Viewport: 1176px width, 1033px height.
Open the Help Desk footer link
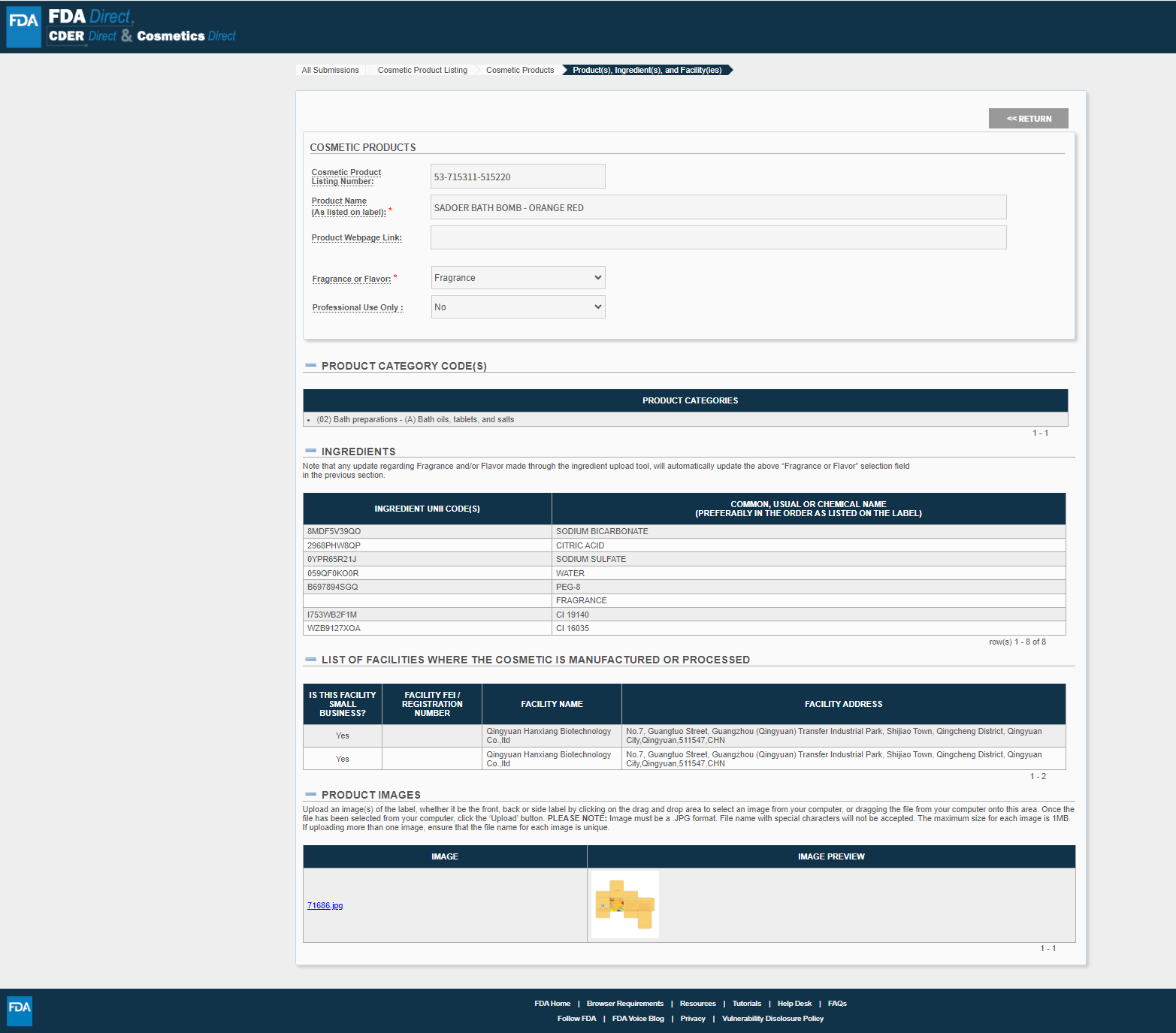tap(794, 1004)
